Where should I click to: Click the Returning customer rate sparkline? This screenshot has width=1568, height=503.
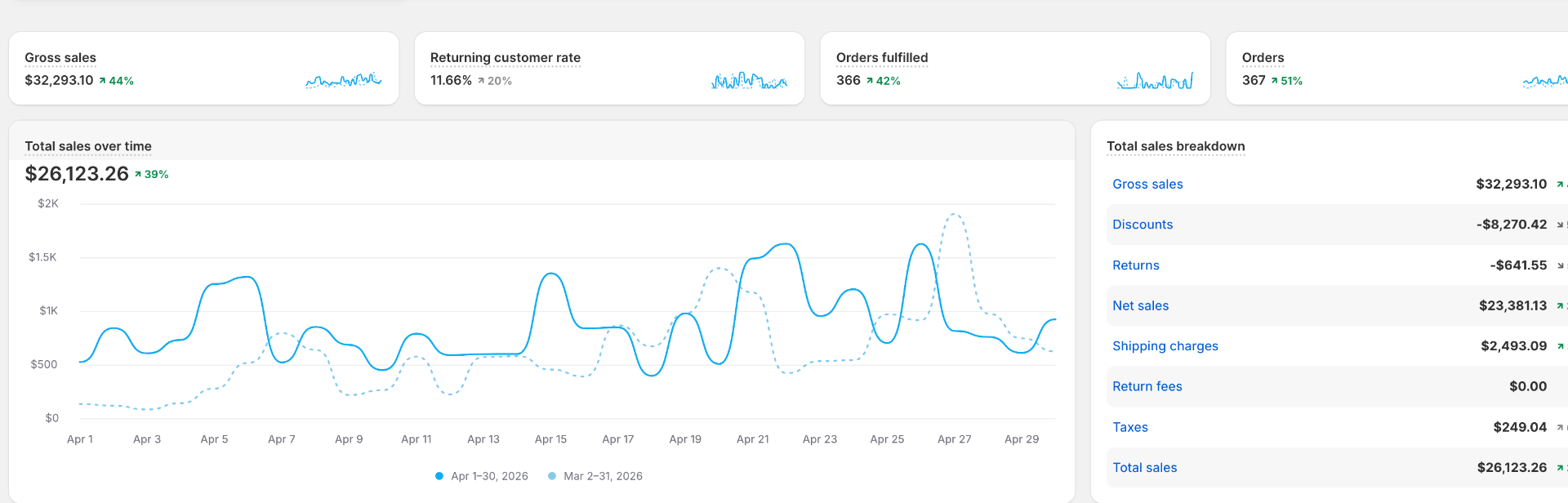[749, 80]
